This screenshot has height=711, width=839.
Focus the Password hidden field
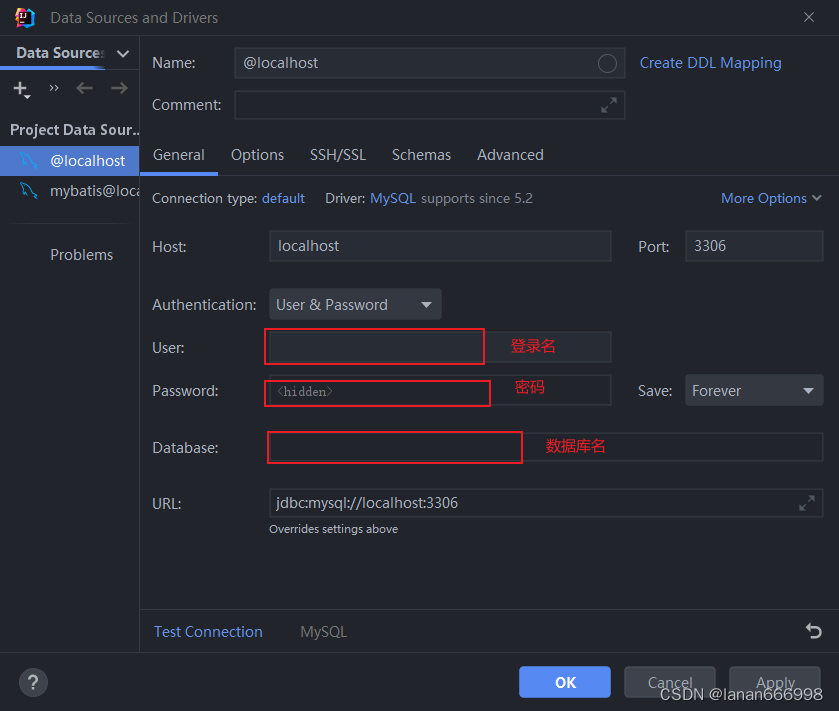click(x=440, y=391)
